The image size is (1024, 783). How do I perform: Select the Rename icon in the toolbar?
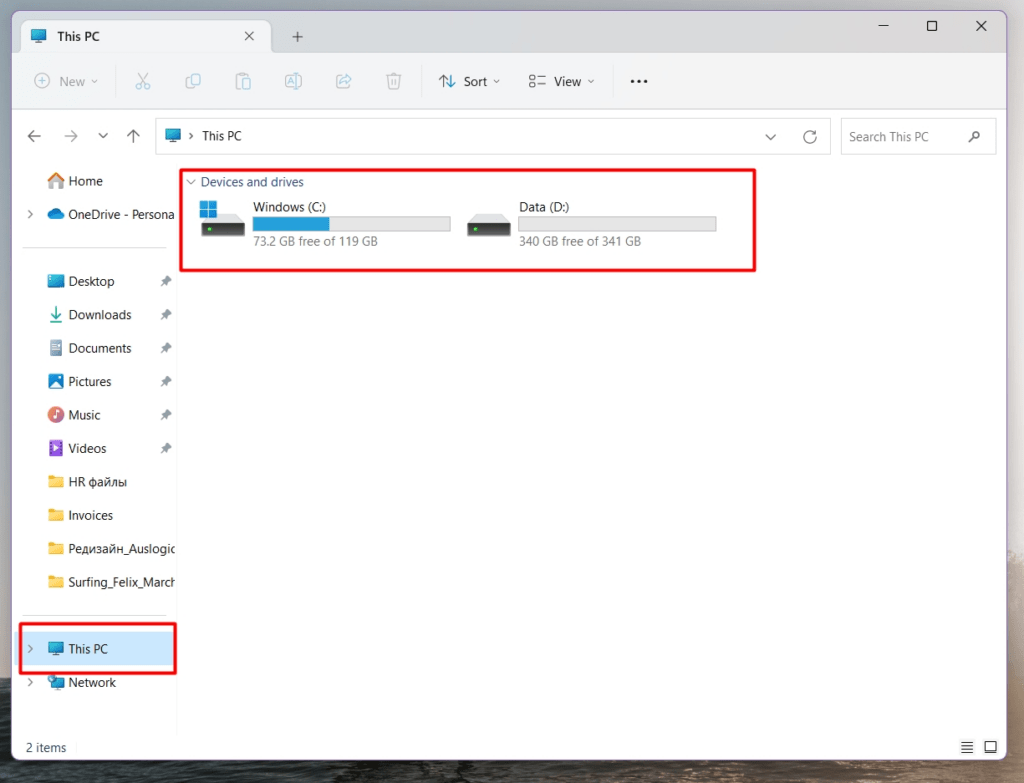pos(293,81)
